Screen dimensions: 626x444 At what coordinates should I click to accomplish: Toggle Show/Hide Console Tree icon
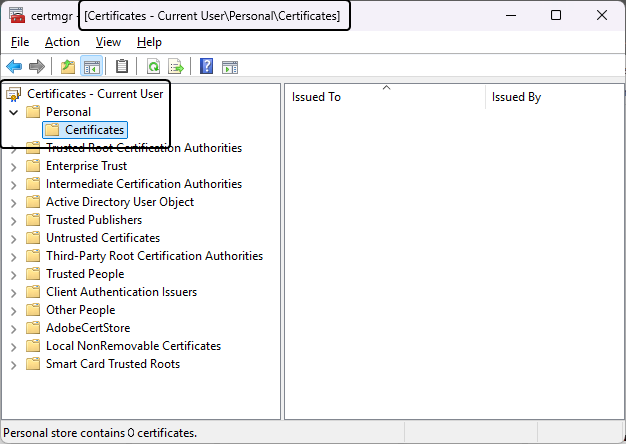(91, 67)
